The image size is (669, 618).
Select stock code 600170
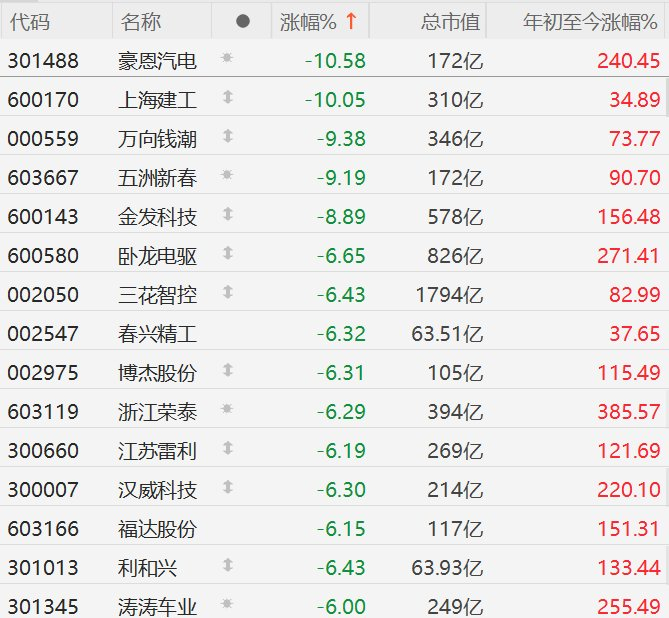(x=43, y=100)
